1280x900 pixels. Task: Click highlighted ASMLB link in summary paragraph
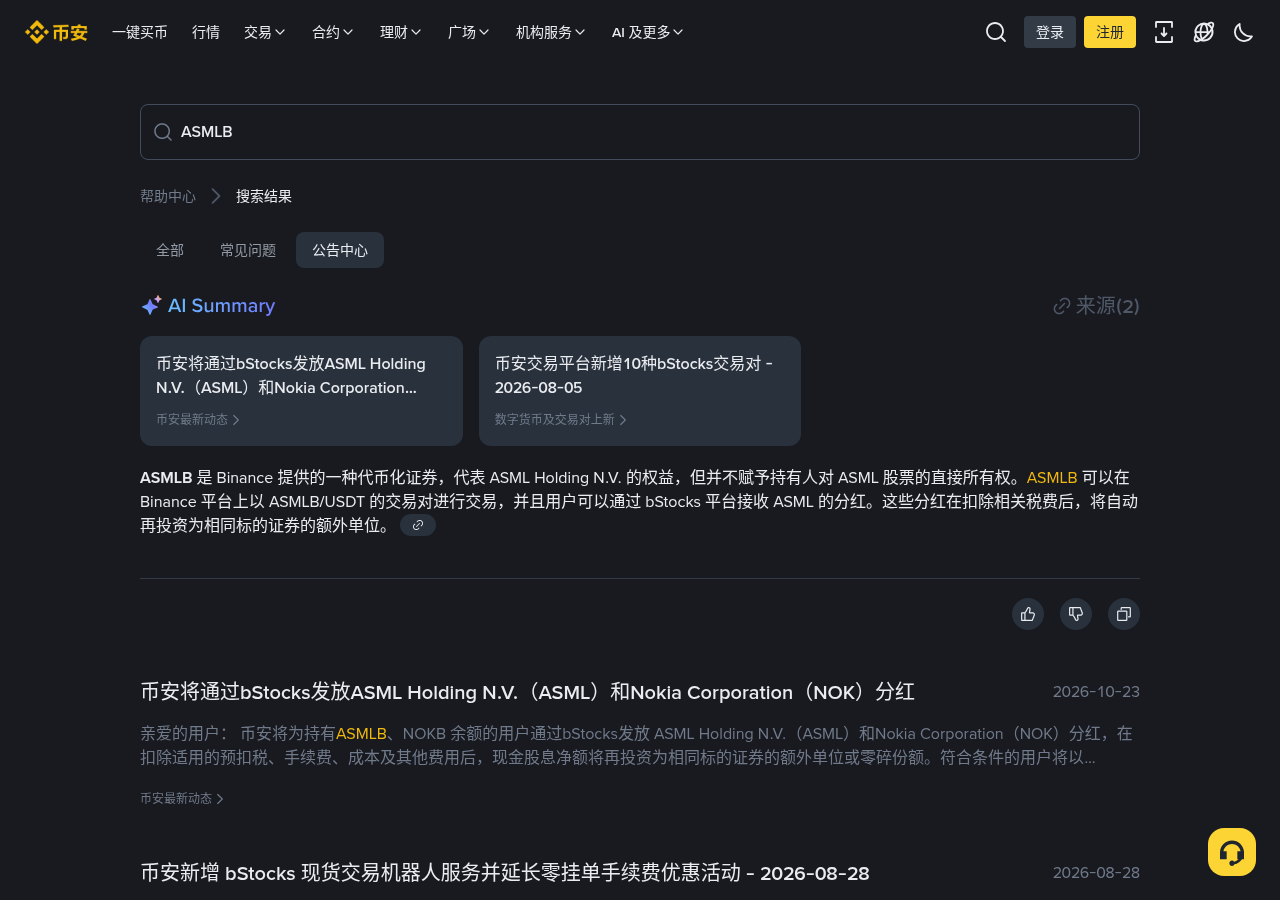1052,478
